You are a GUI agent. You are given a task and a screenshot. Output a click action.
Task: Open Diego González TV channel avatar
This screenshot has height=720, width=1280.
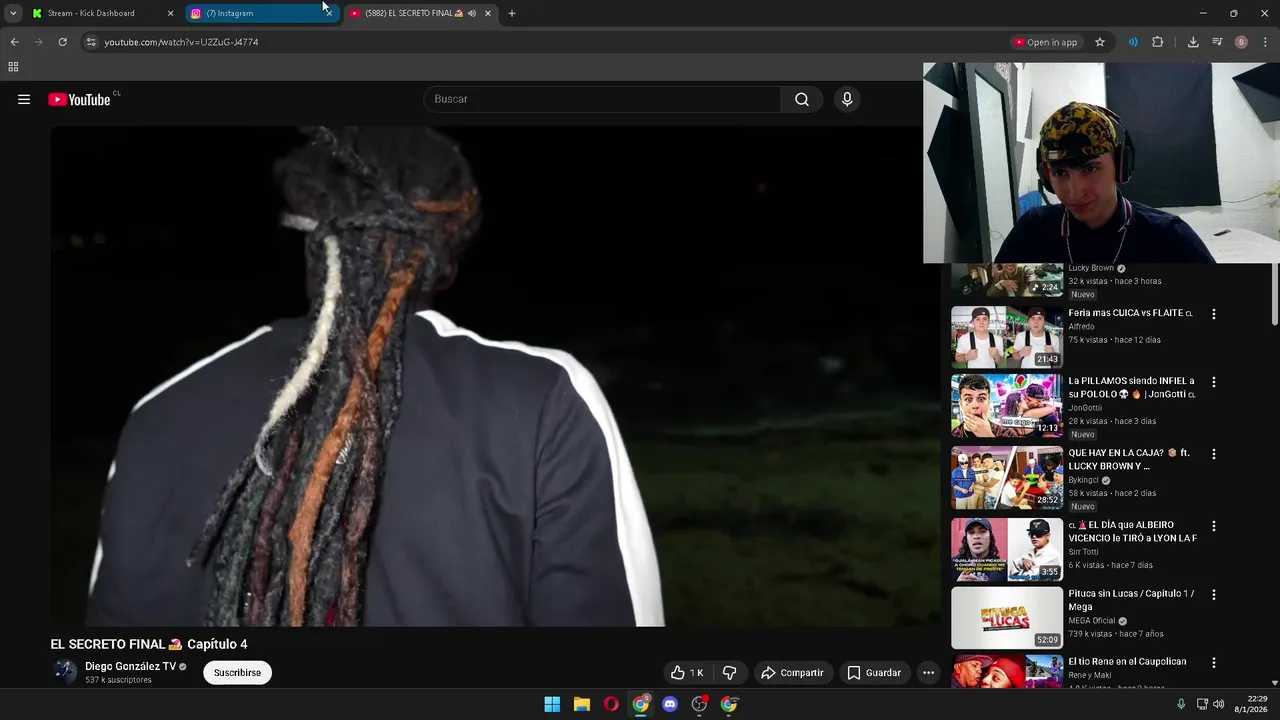click(65, 672)
